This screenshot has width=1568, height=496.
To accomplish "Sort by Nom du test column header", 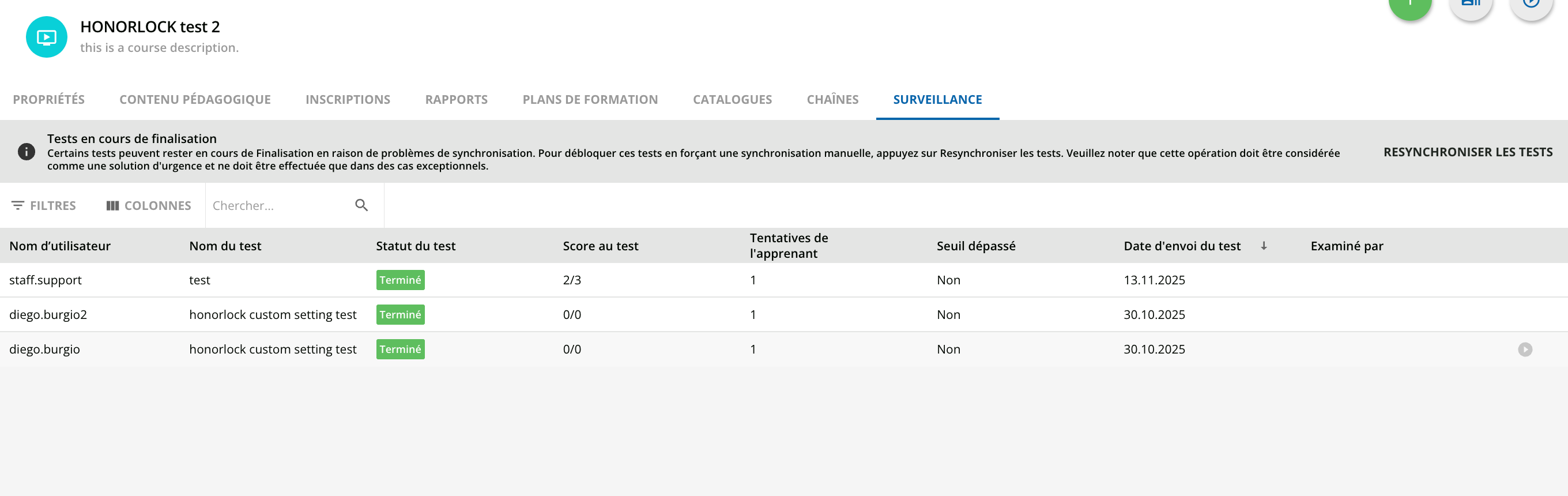I will coord(225,246).
